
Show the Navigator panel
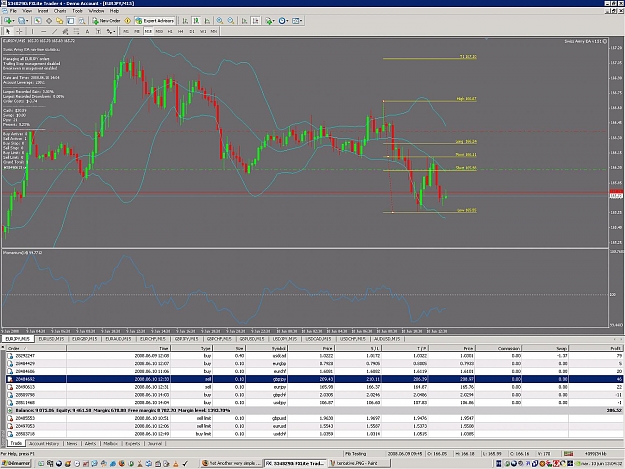click(59, 21)
